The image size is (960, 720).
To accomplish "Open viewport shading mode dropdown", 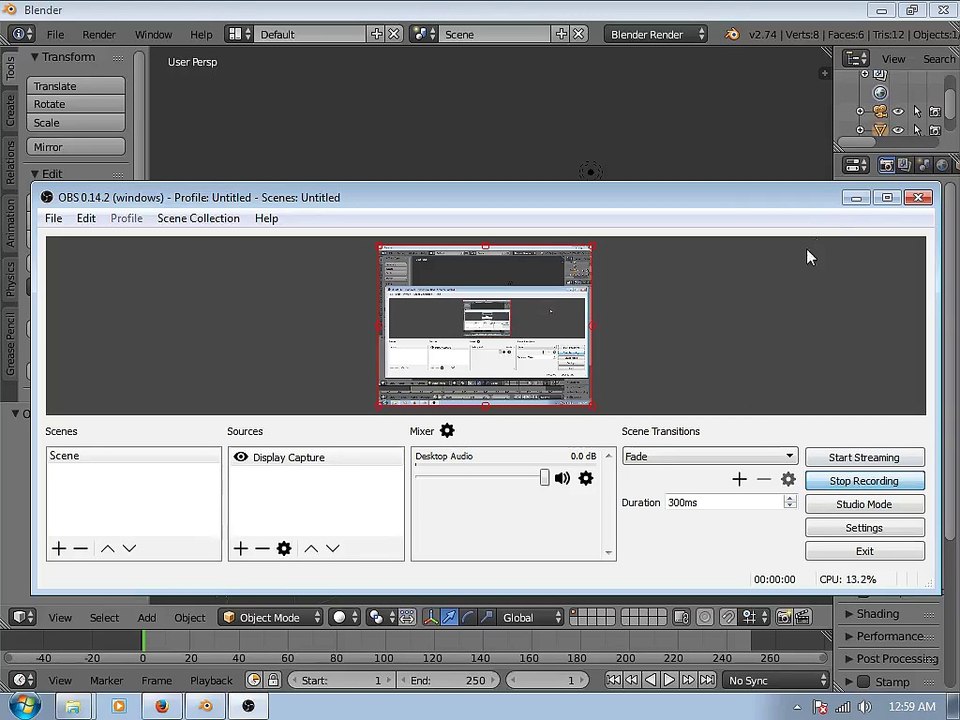I will (344, 617).
